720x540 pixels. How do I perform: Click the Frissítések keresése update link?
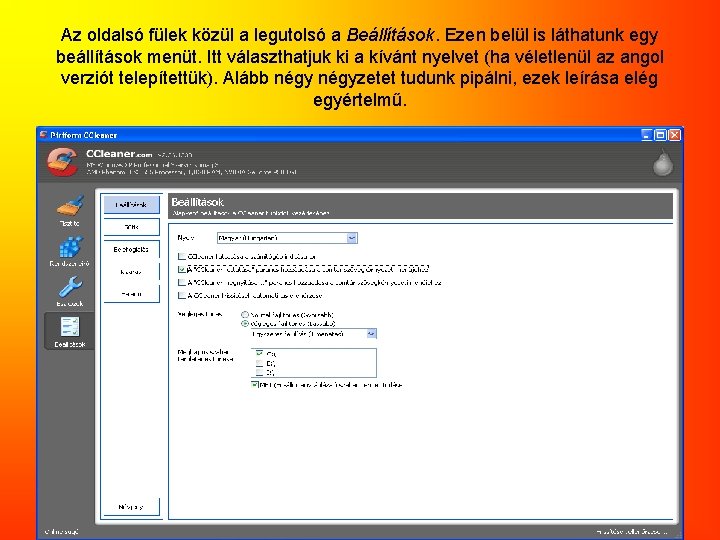(634, 531)
